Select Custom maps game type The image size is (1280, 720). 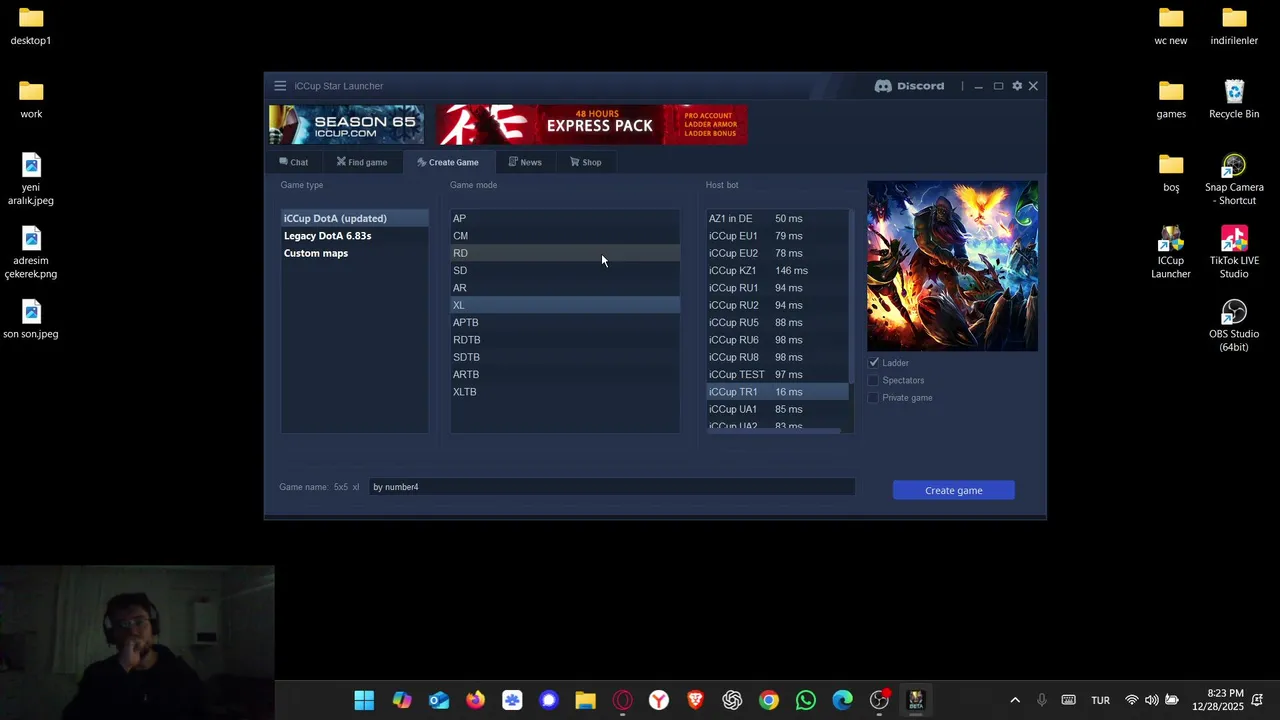(355, 253)
